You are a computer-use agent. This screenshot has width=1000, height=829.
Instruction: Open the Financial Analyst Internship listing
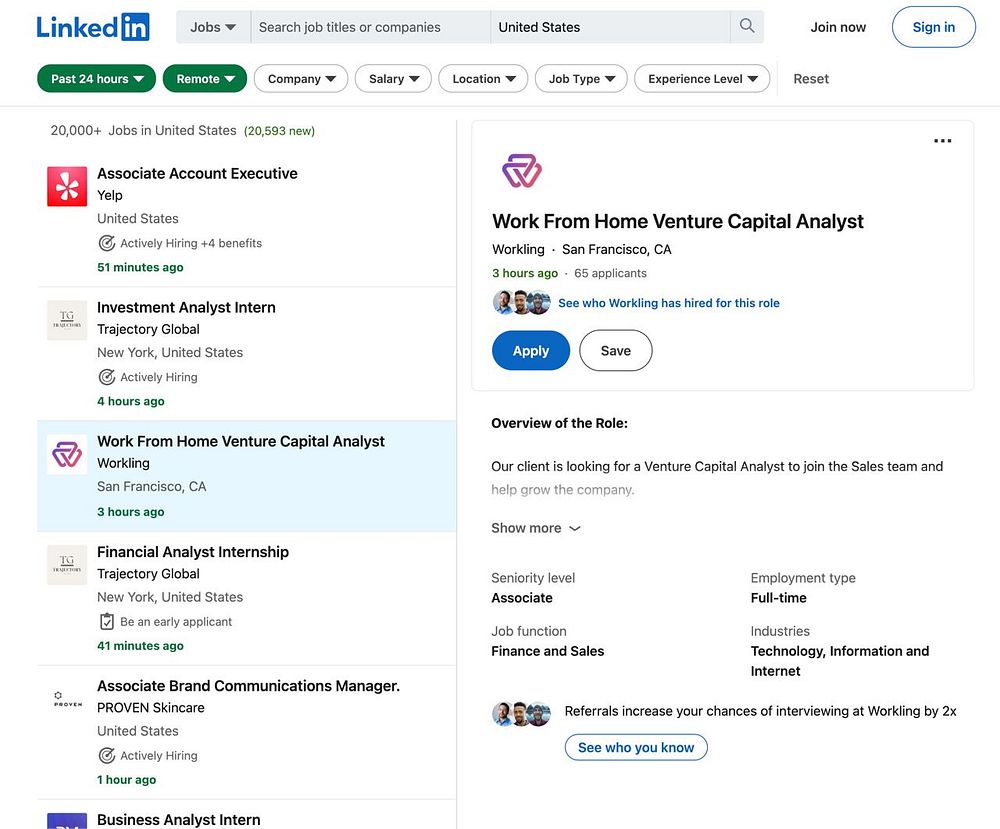193,552
